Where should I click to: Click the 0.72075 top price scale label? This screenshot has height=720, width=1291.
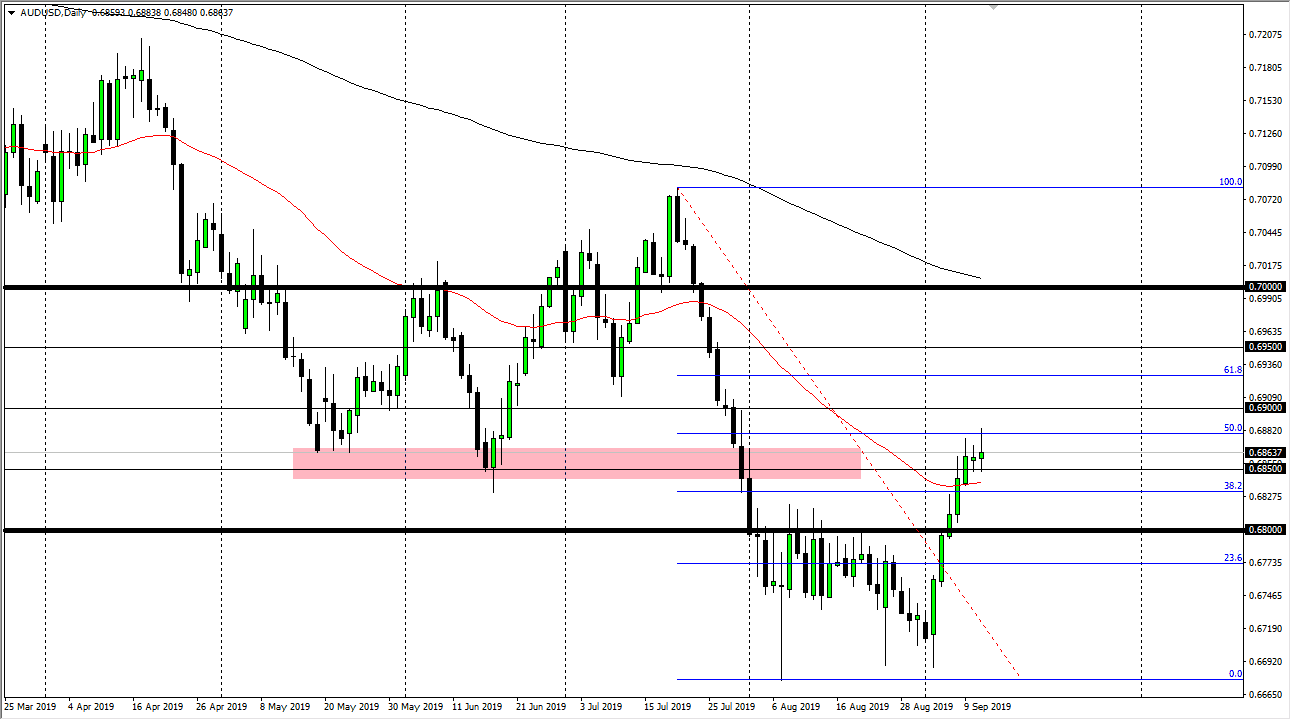point(1265,35)
